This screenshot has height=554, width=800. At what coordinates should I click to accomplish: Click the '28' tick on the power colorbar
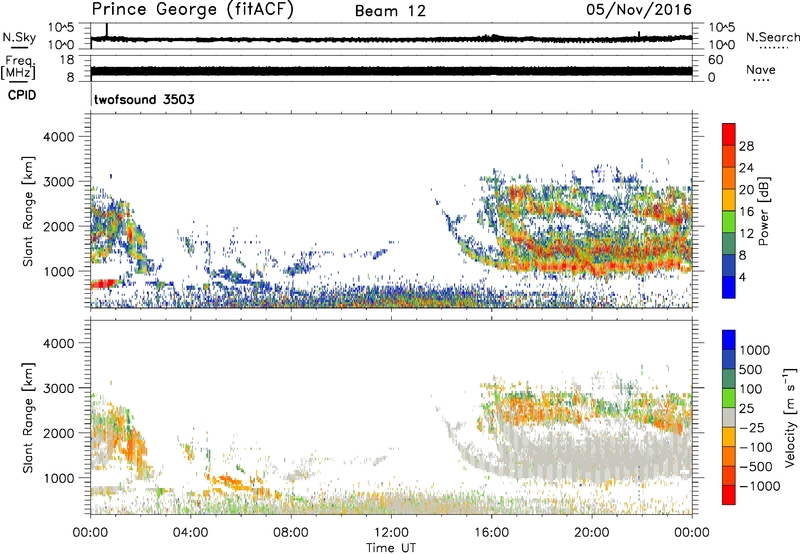click(746, 146)
